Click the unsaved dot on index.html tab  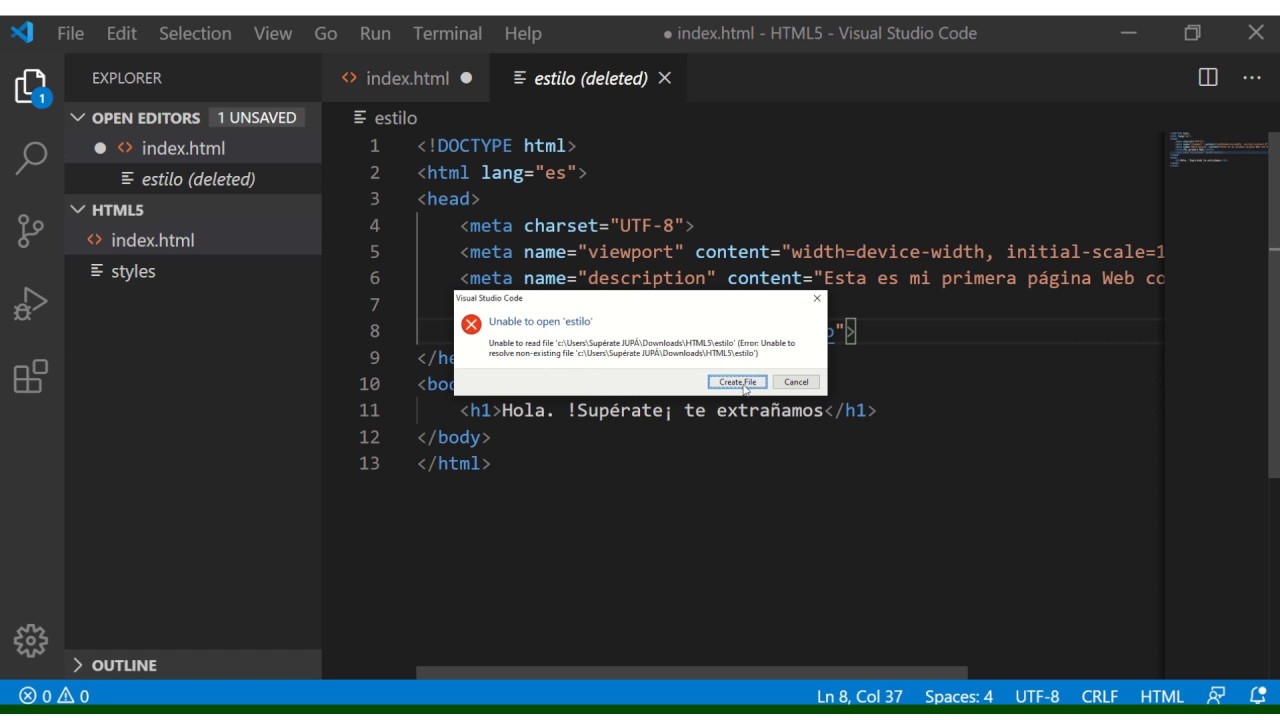click(466, 78)
